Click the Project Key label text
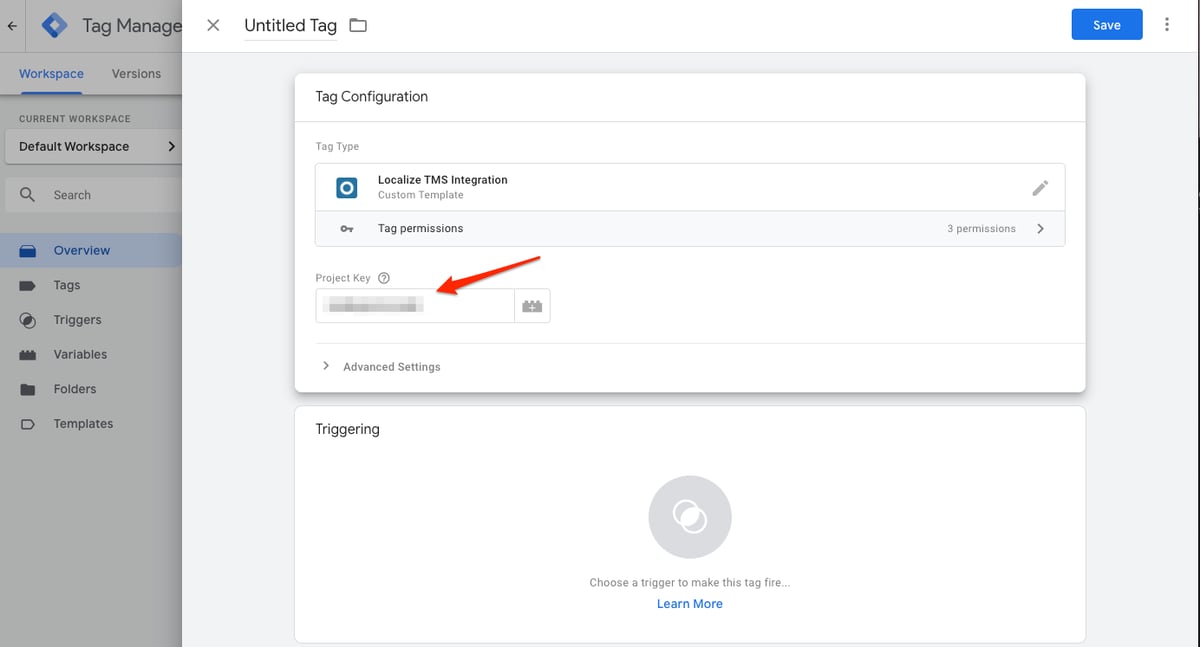This screenshot has height=647, width=1200. coord(343,278)
